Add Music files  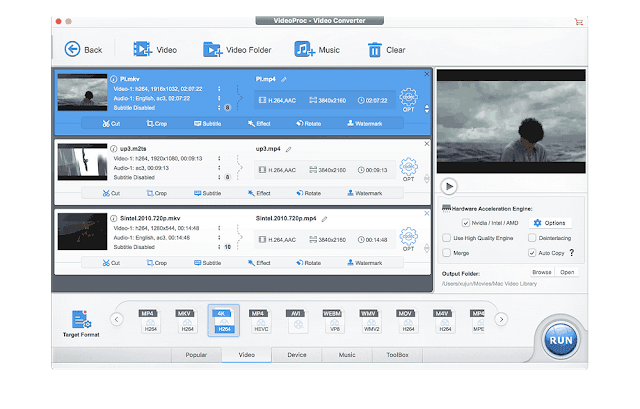click(317, 49)
